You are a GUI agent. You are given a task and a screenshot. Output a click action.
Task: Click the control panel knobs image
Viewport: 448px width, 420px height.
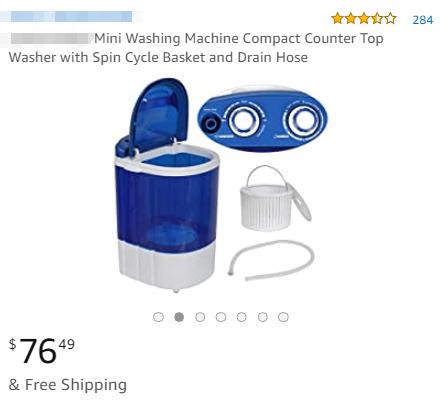(x=262, y=119)
